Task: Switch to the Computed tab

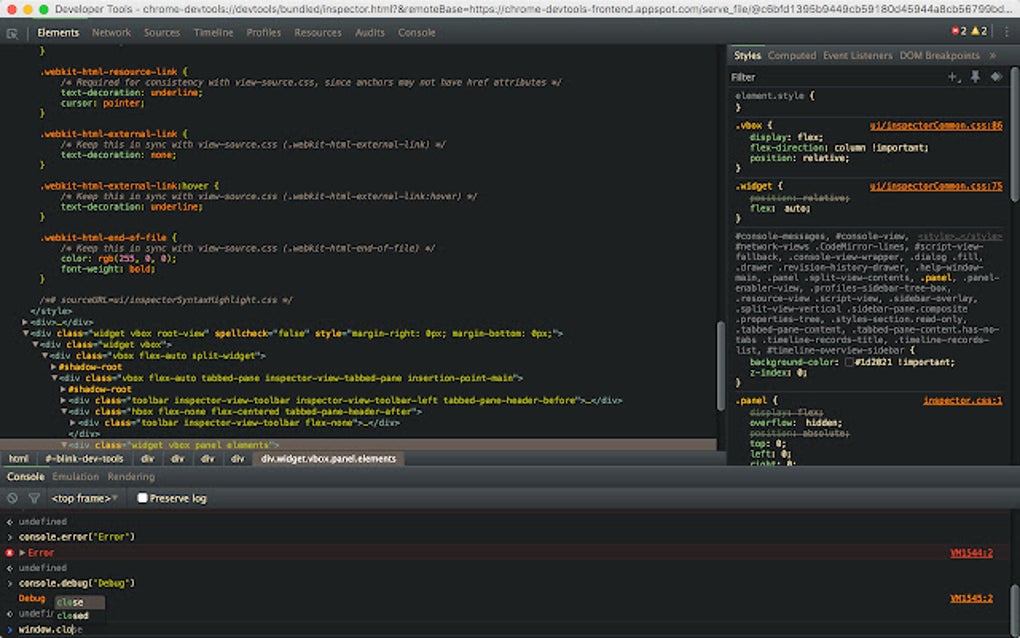Action: pyautogui.click(x=792, y=55)
